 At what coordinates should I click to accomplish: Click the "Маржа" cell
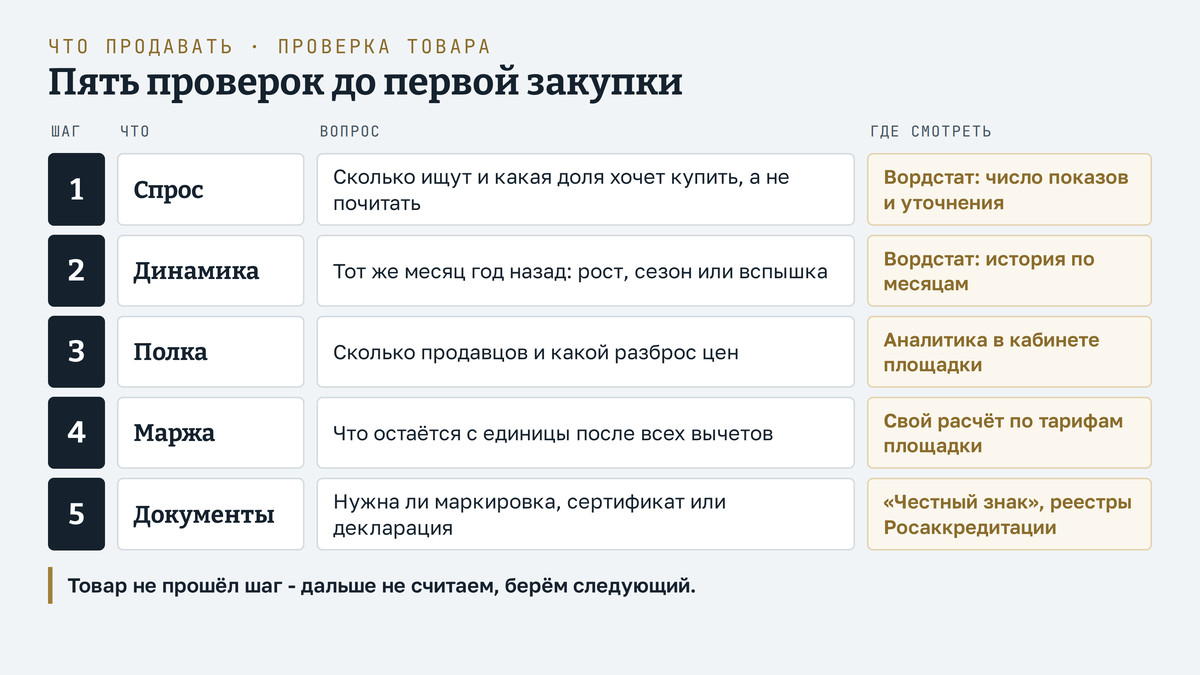coord(210,432)
